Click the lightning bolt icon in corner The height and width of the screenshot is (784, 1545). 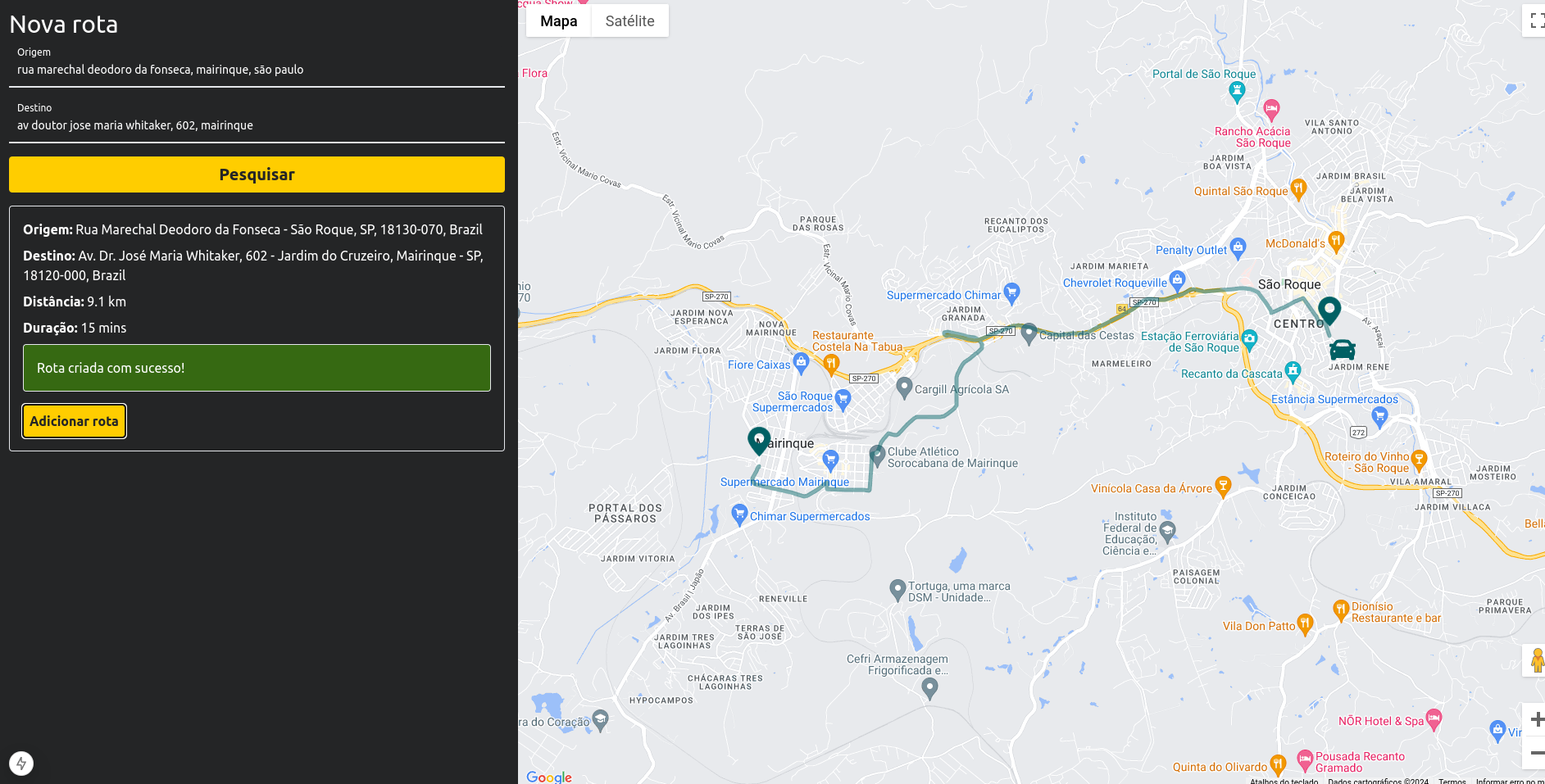21,763
